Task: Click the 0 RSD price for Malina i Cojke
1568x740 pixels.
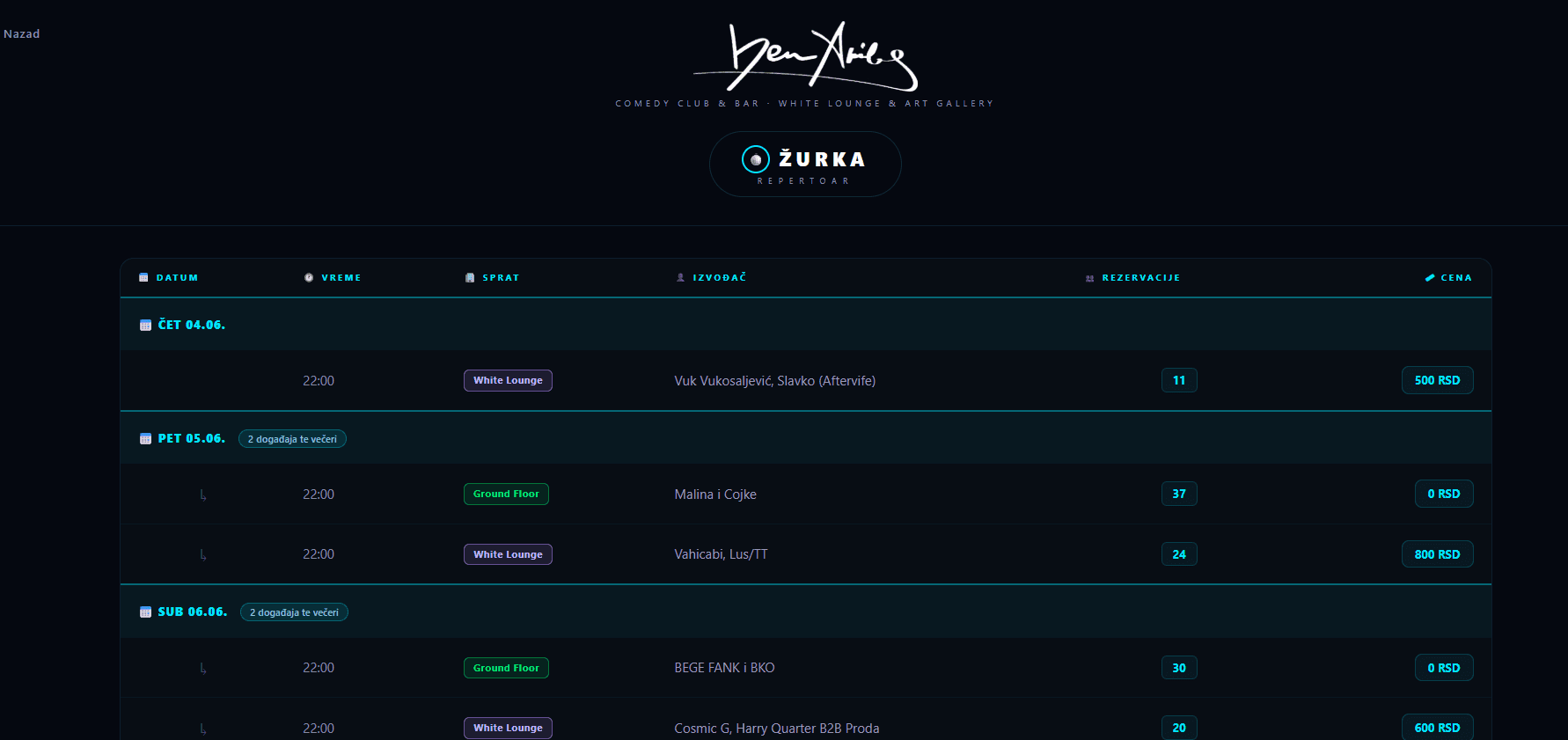Action: (1444, 494)
